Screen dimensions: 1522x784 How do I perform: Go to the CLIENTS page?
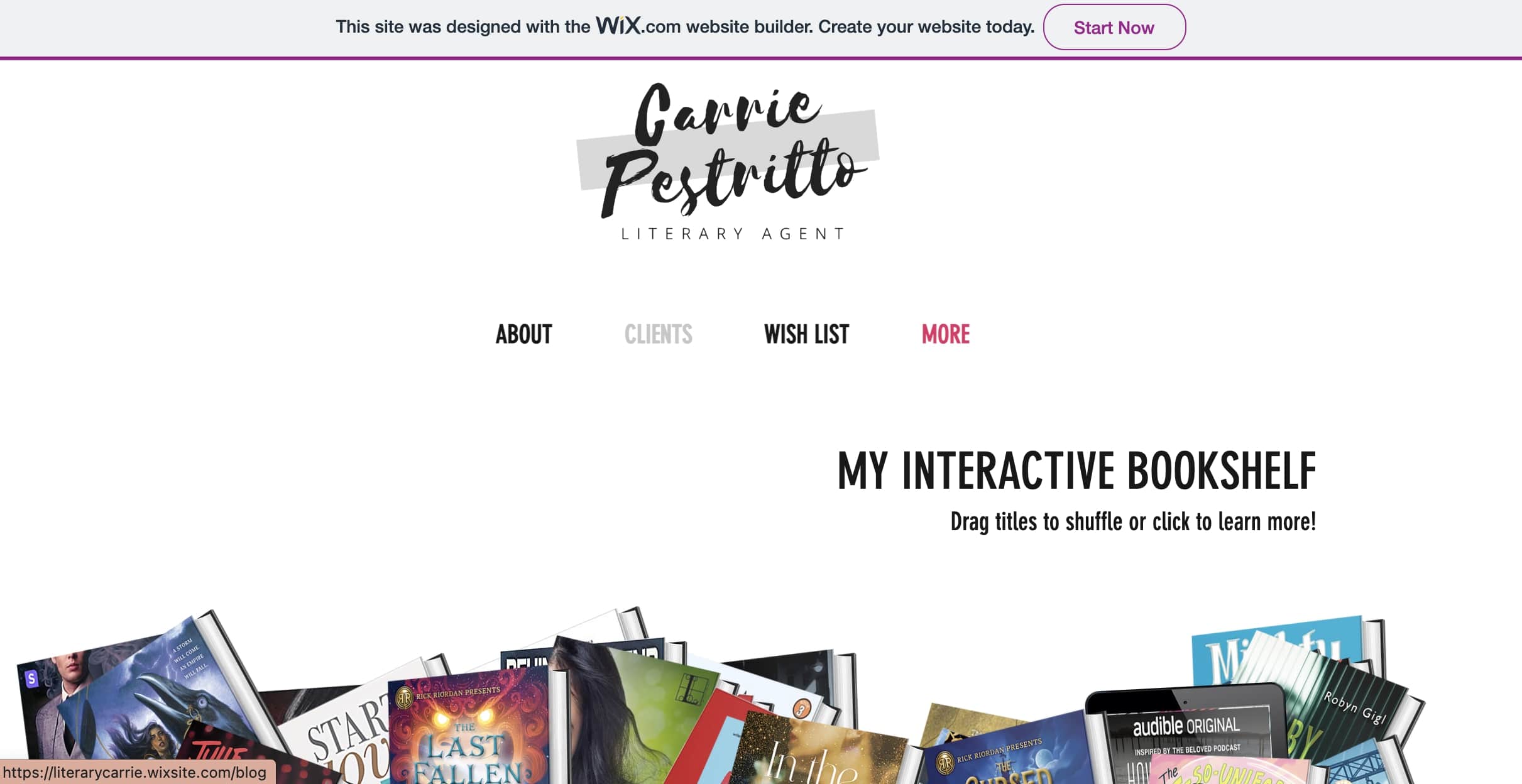click(x=658, y=334)
